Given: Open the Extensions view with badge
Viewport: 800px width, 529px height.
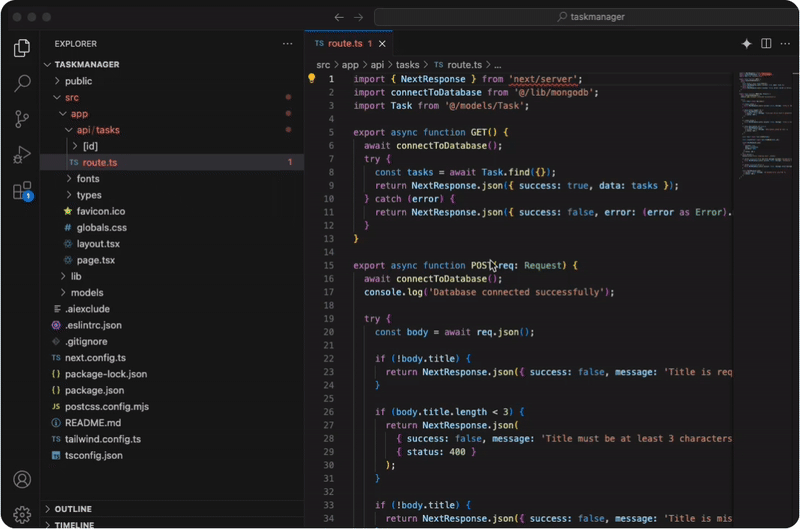Looking at the screenshot, I should click(22, 191).
